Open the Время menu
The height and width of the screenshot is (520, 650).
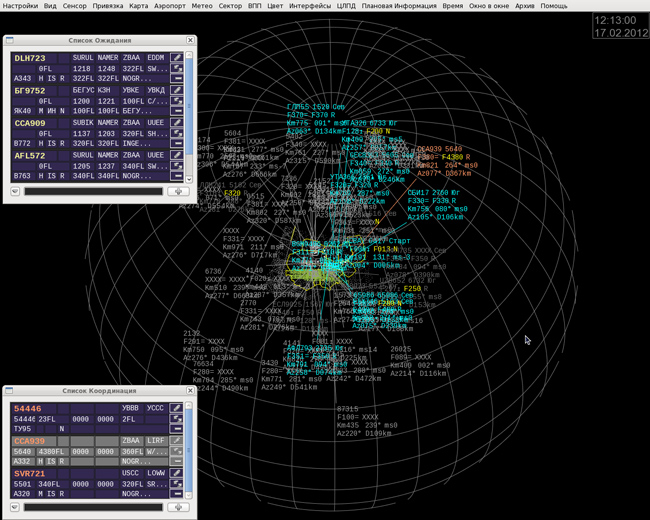click(453, 6)
